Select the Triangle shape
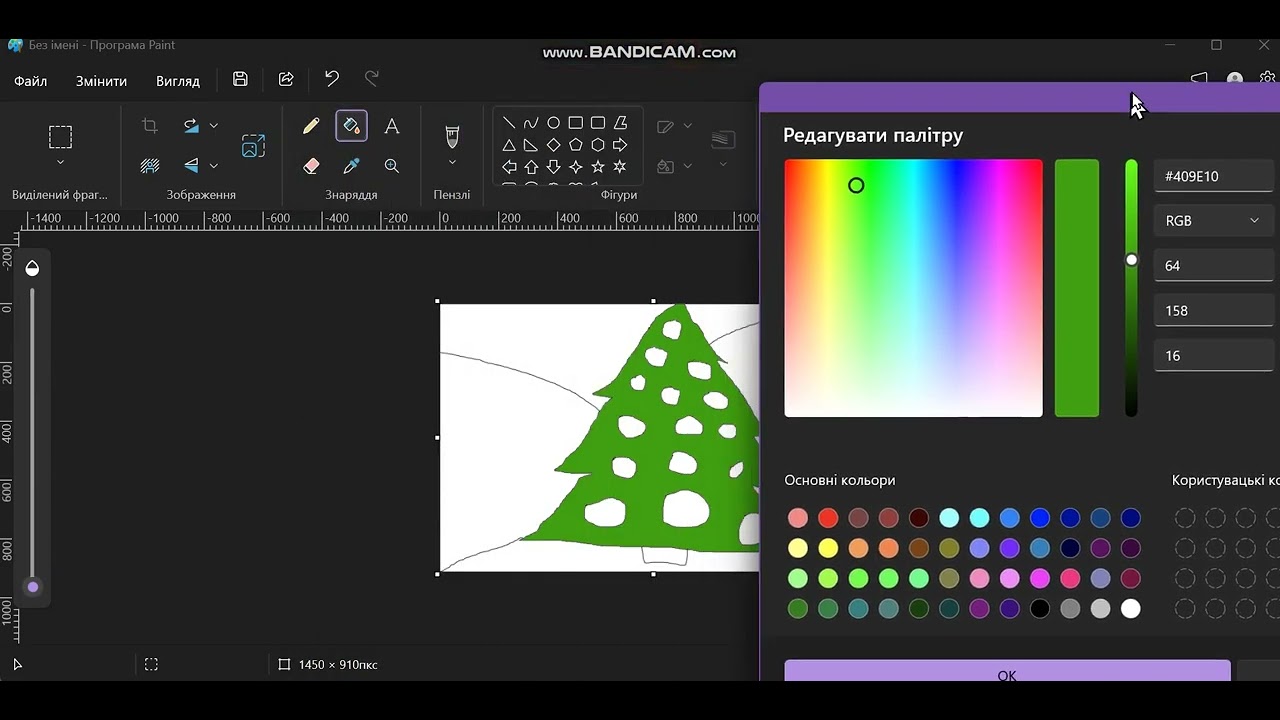 pyautogui.click(x=509, y=145)
